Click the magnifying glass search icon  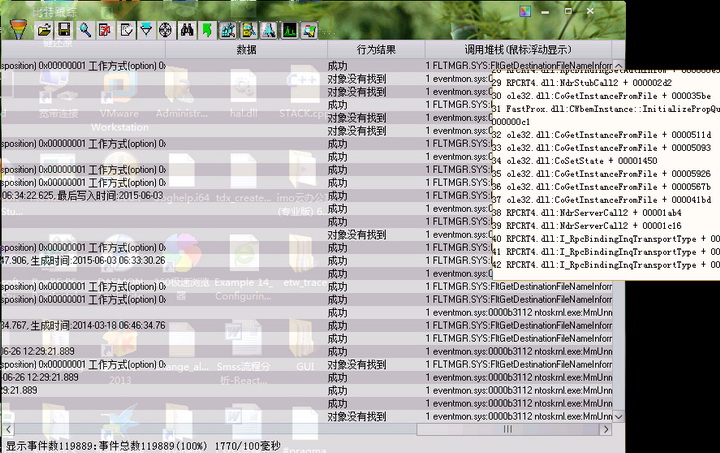(x=86, y=31)
